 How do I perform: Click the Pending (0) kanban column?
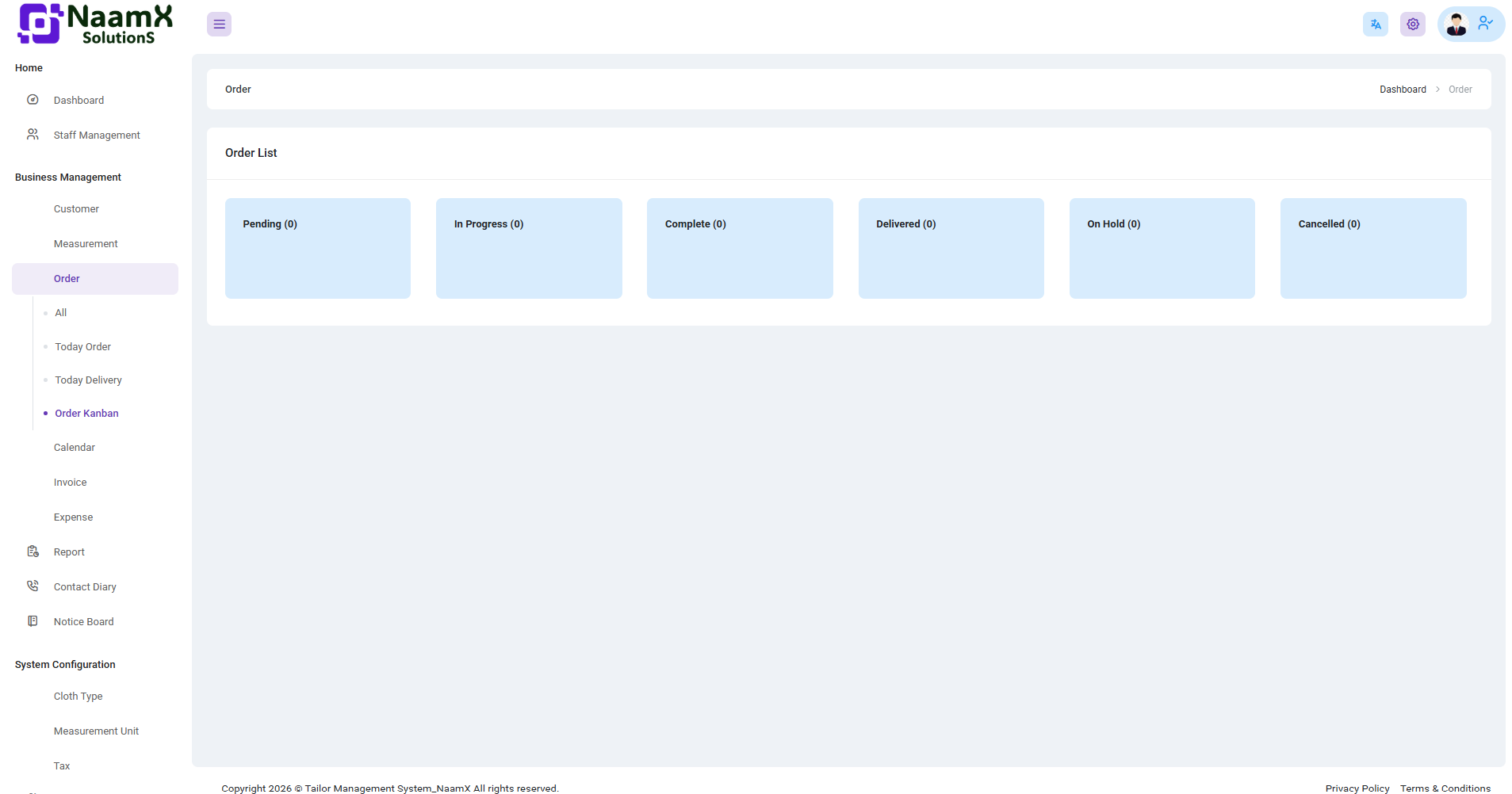[x=318, y=248]
